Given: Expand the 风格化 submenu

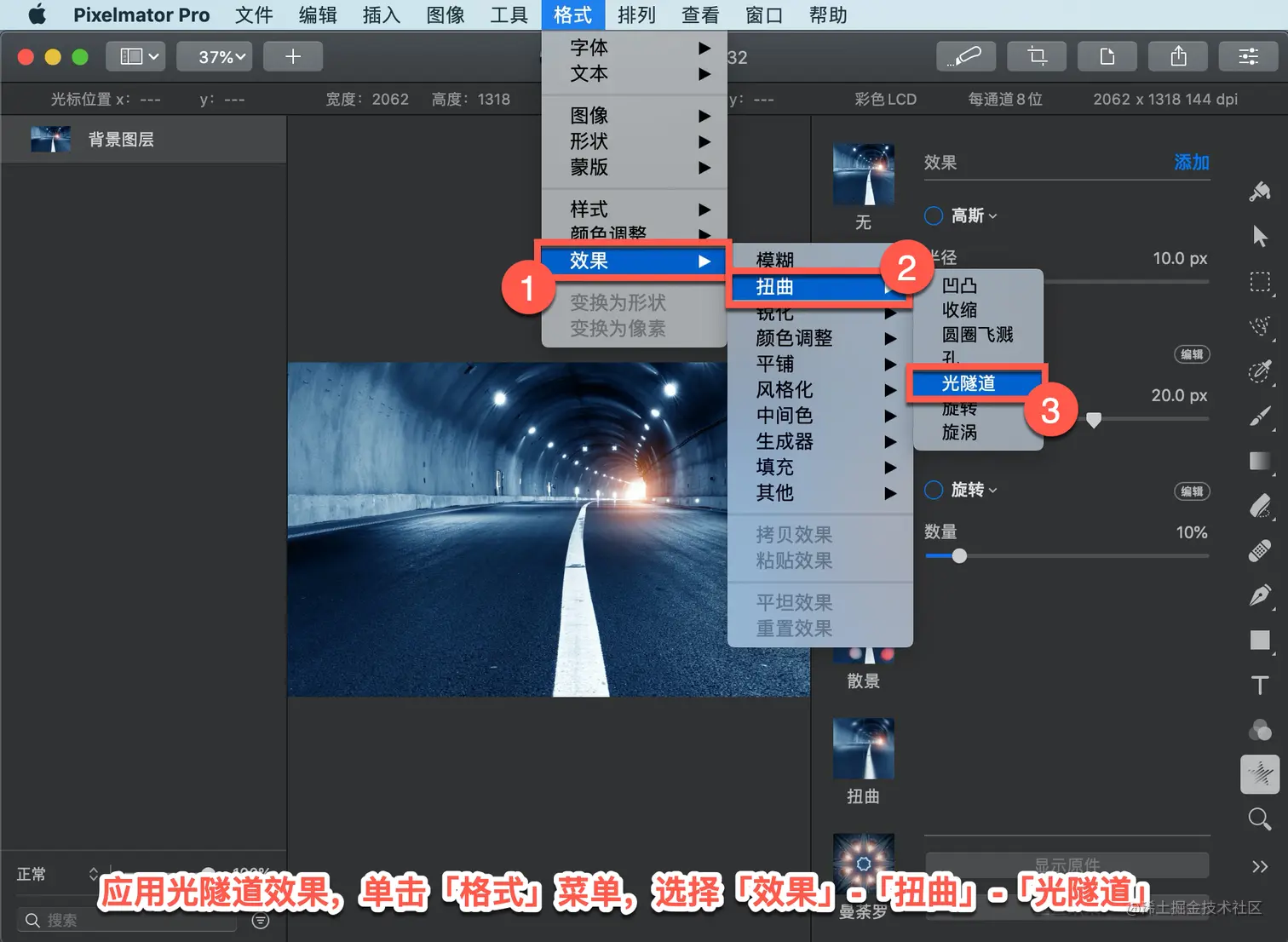Looking at the screenshot, I should click(820, 390).
